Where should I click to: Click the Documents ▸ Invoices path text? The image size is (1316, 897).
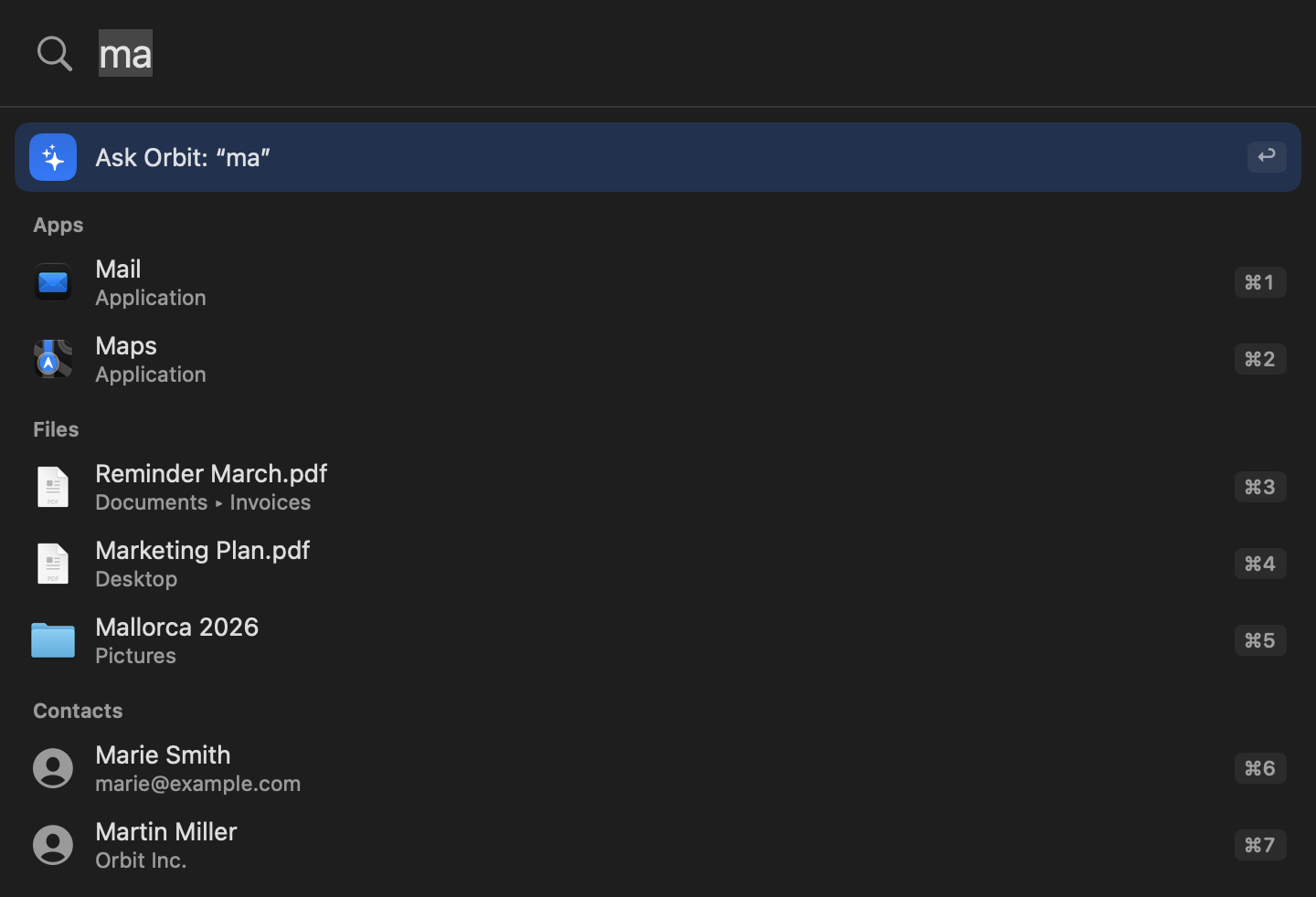pos(203,502)
